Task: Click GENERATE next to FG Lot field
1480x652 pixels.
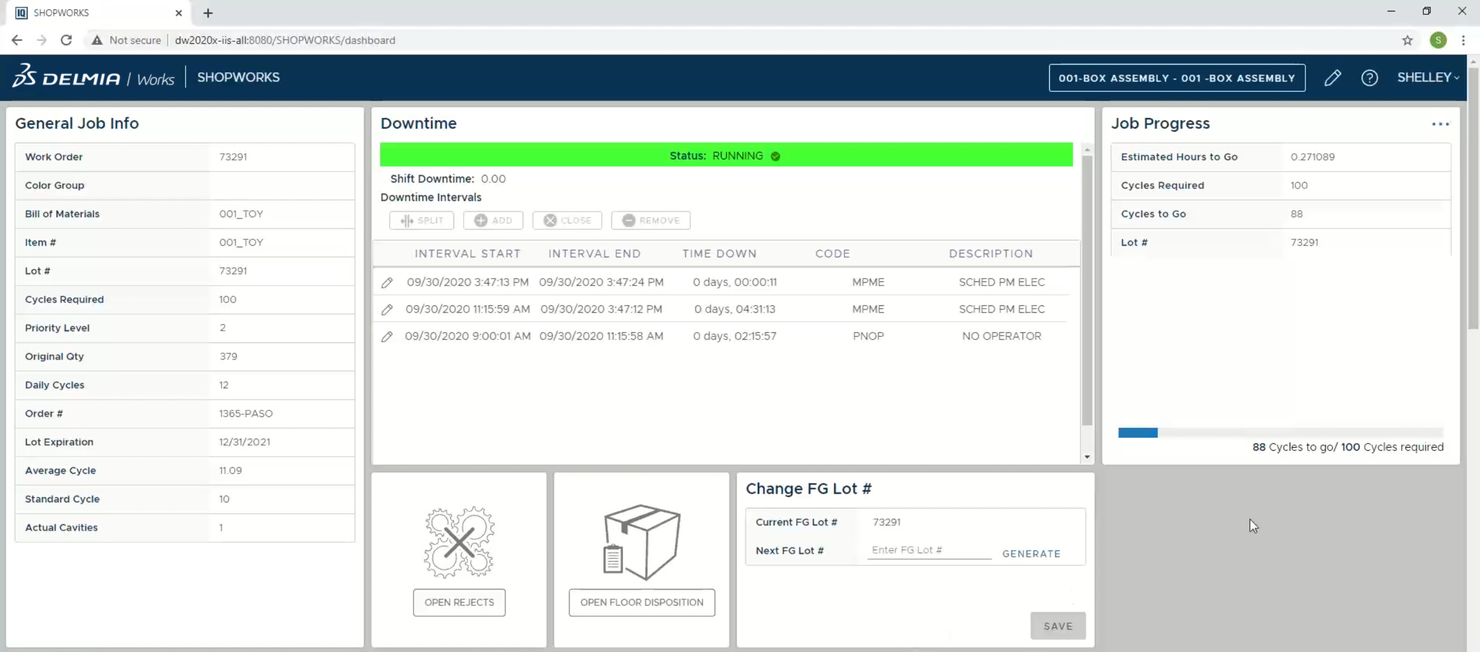Action: pos(1031,553)
